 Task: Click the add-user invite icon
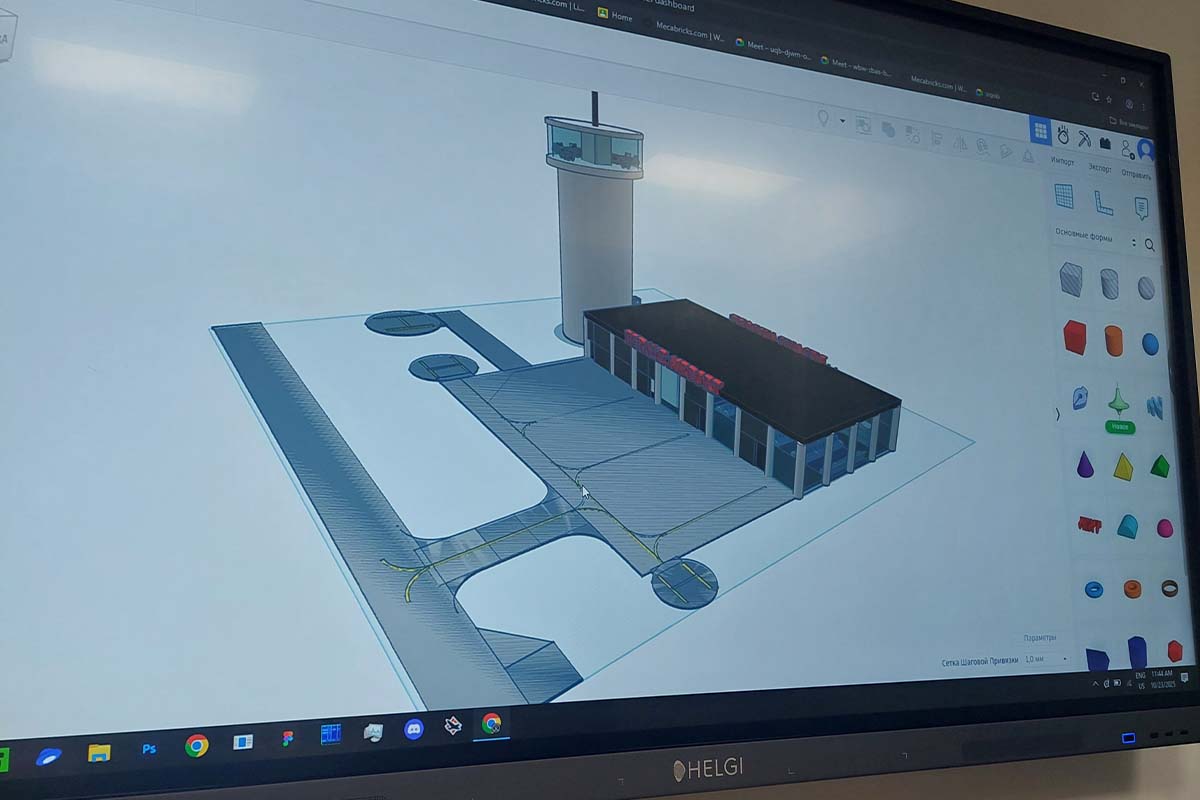click(x=1126, y=147)
